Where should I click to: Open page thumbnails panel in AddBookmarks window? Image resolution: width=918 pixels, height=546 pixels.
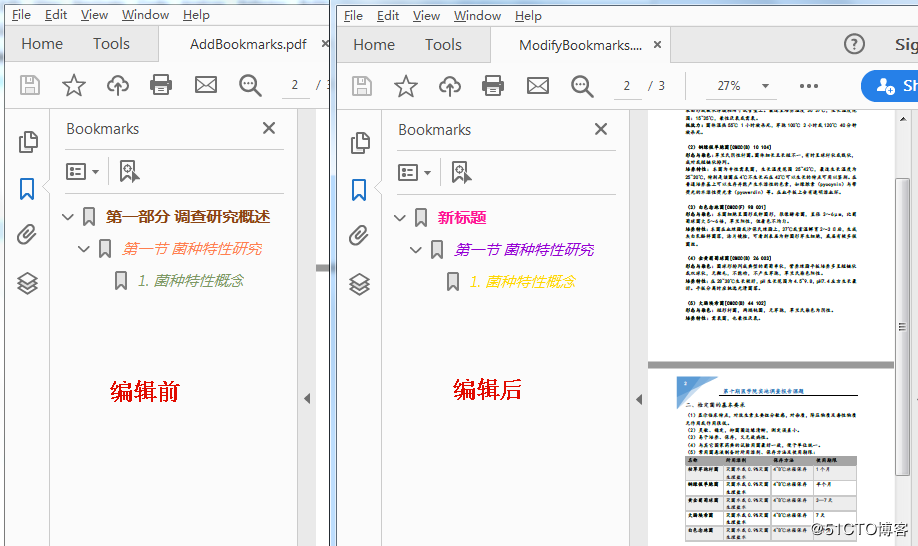click(28, 142)
